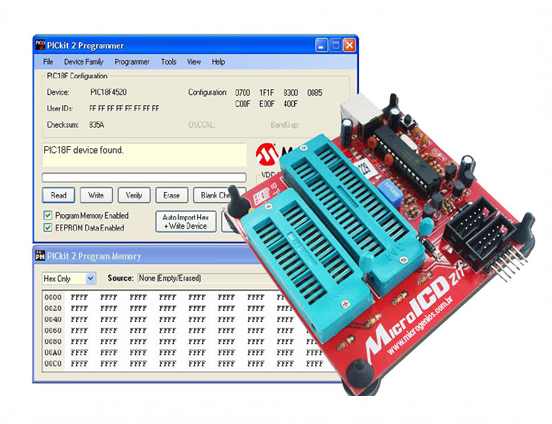Click the User IDs value FF FF FF FF

pyautogui.click(x=124, y=108)
